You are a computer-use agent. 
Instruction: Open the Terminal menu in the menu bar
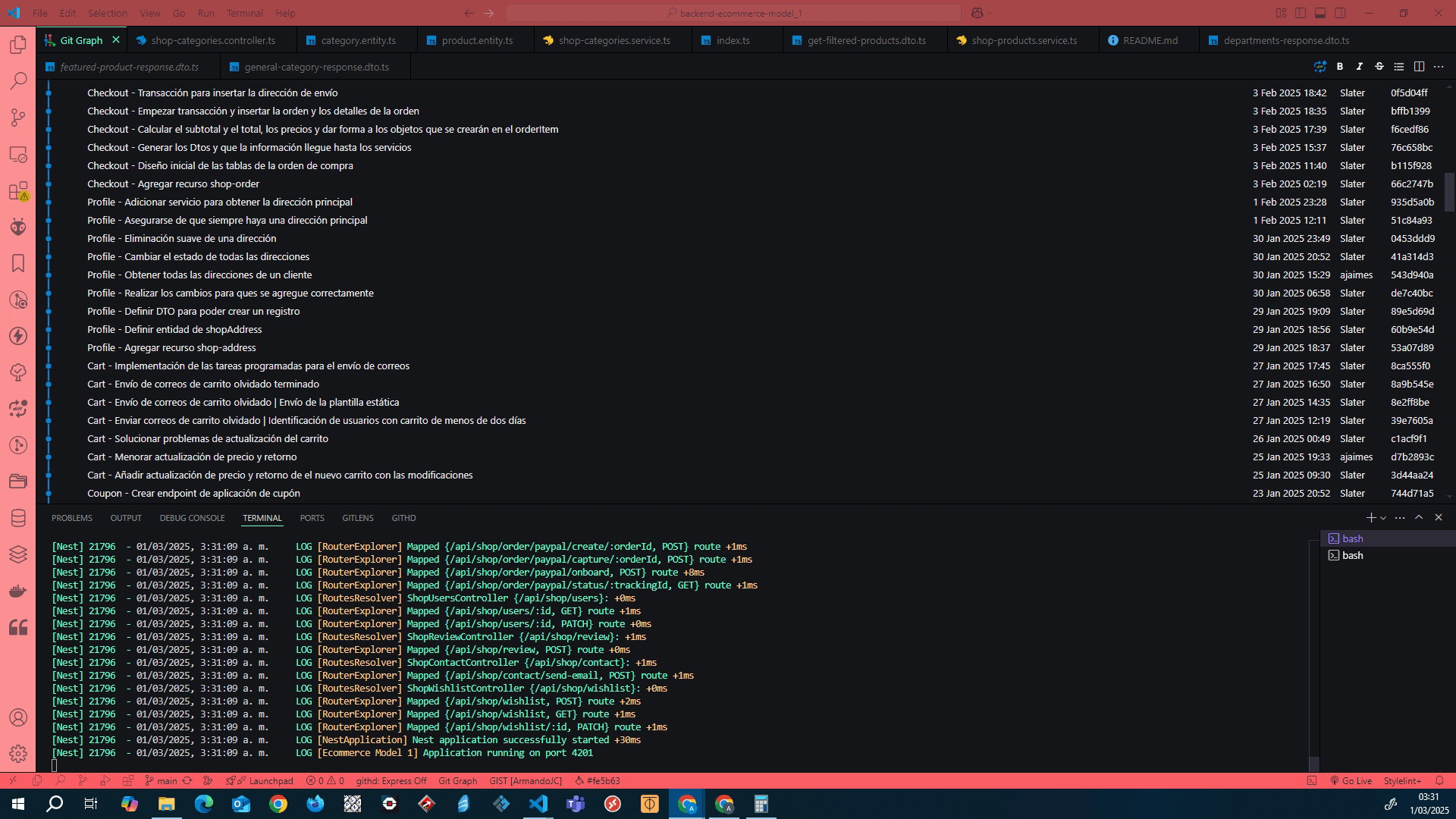(244, 13)
